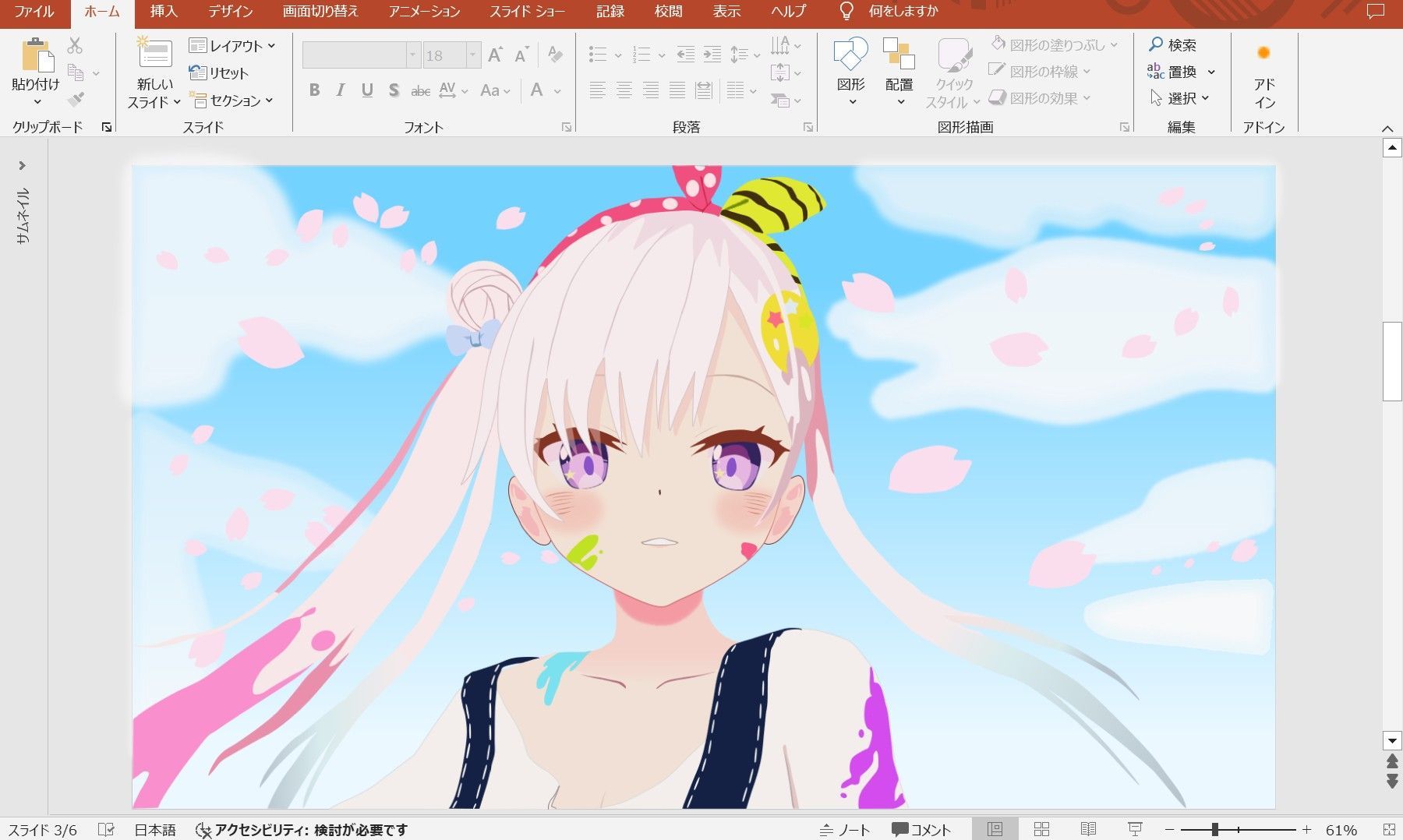Switch to Slide Sorter view icon

(1041, 829)
